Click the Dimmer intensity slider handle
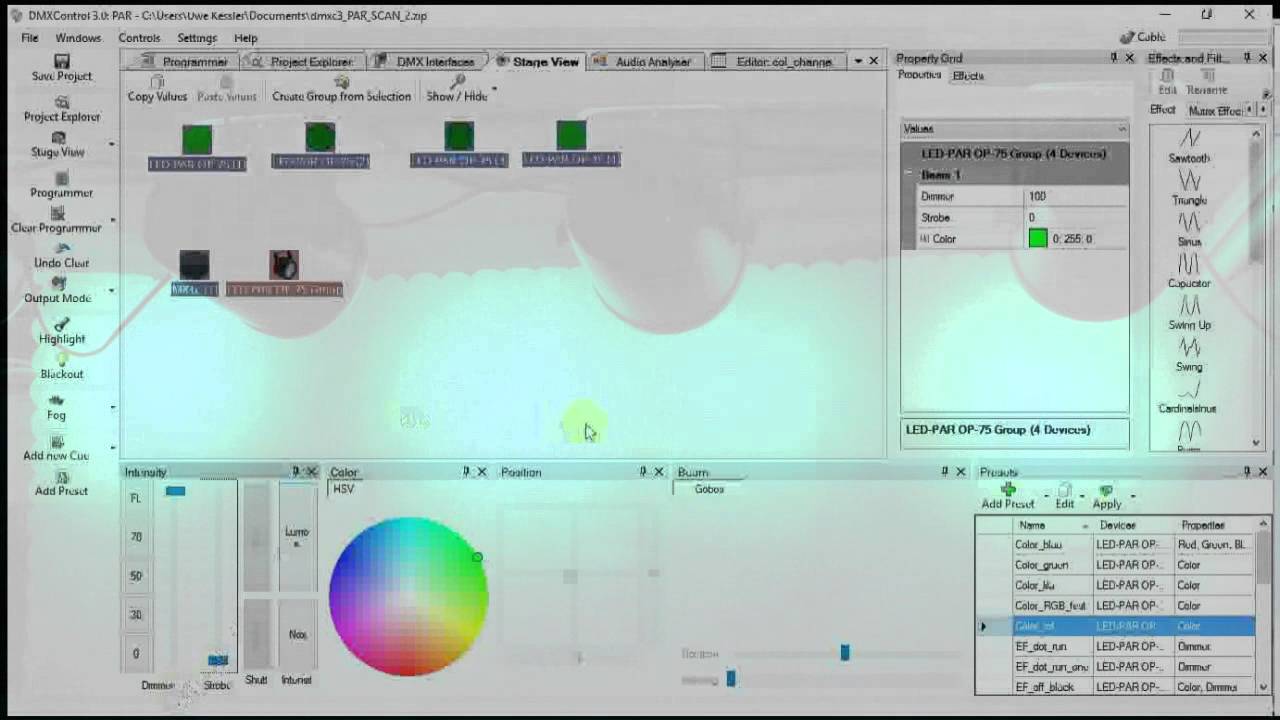 tap(175, 491)
